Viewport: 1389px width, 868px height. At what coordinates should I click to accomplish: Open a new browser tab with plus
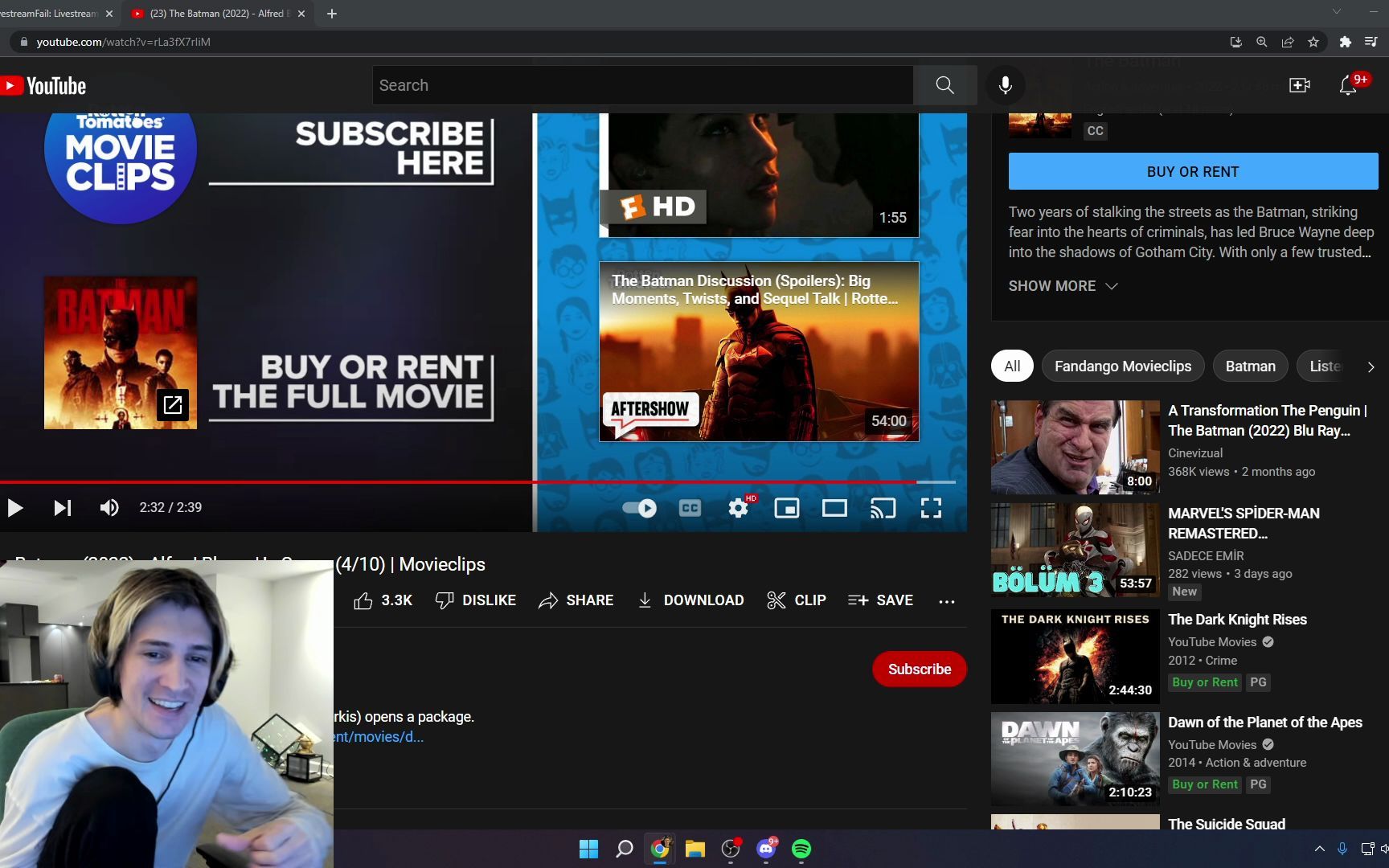click(331, 14)
